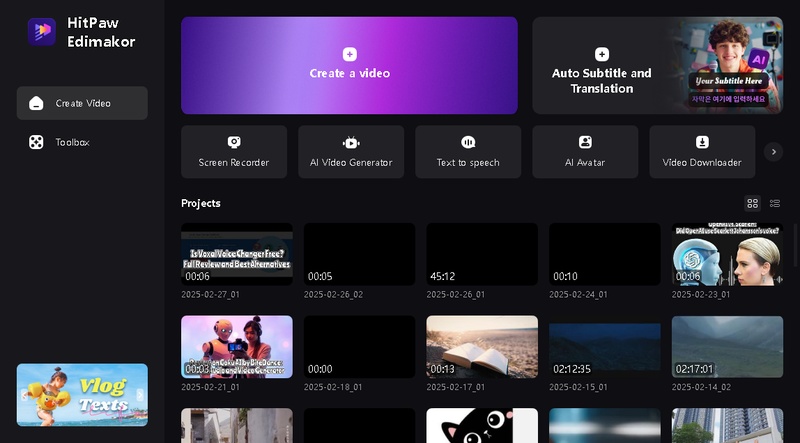Open the Video Downloader tool
Viewport: 800px width, 443px height.
pos(702,151)
